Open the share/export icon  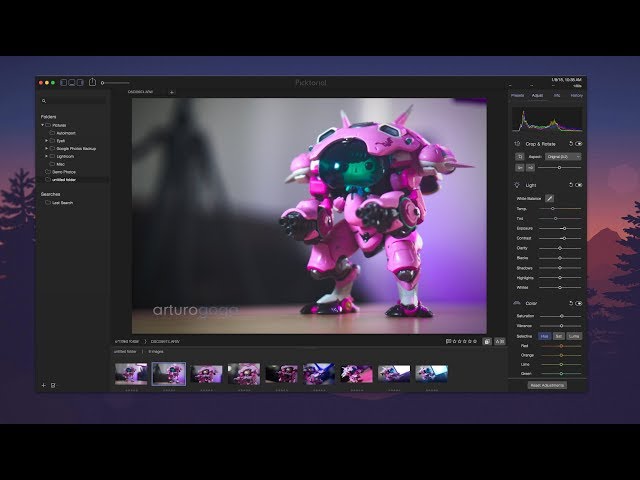tap(92, 82)
